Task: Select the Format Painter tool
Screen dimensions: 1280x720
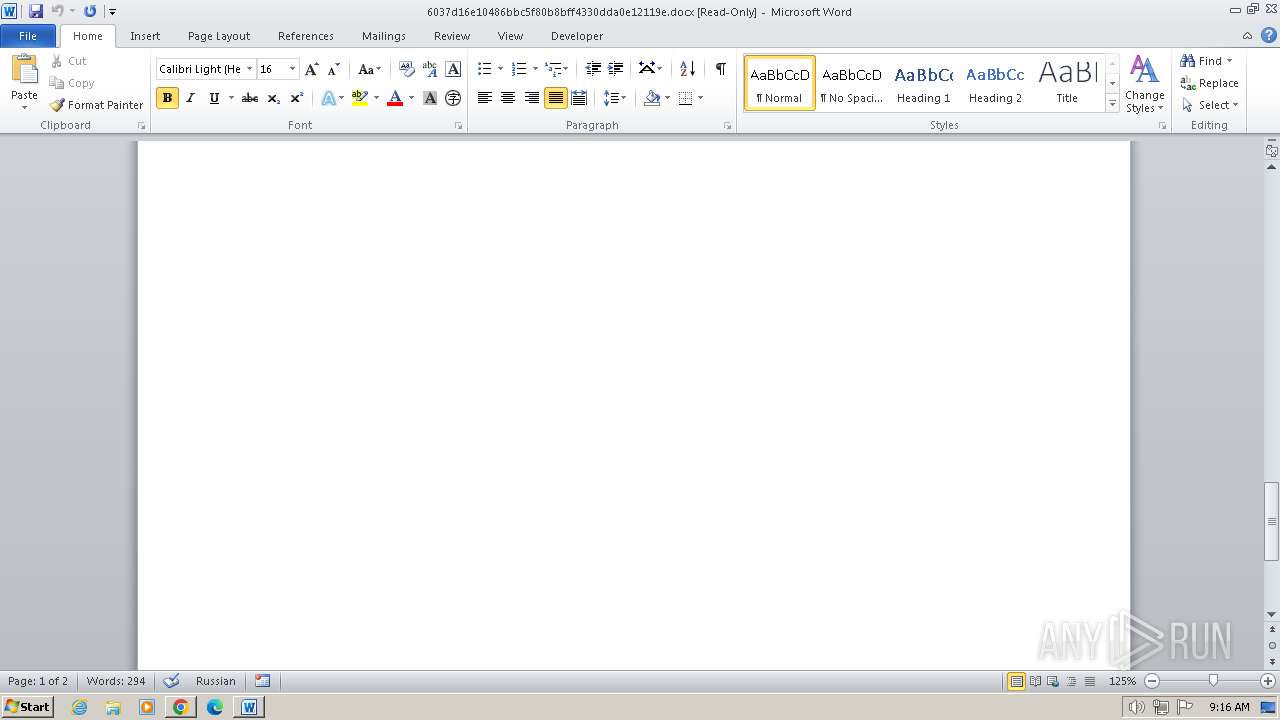Action: click(x=97, y=105)
